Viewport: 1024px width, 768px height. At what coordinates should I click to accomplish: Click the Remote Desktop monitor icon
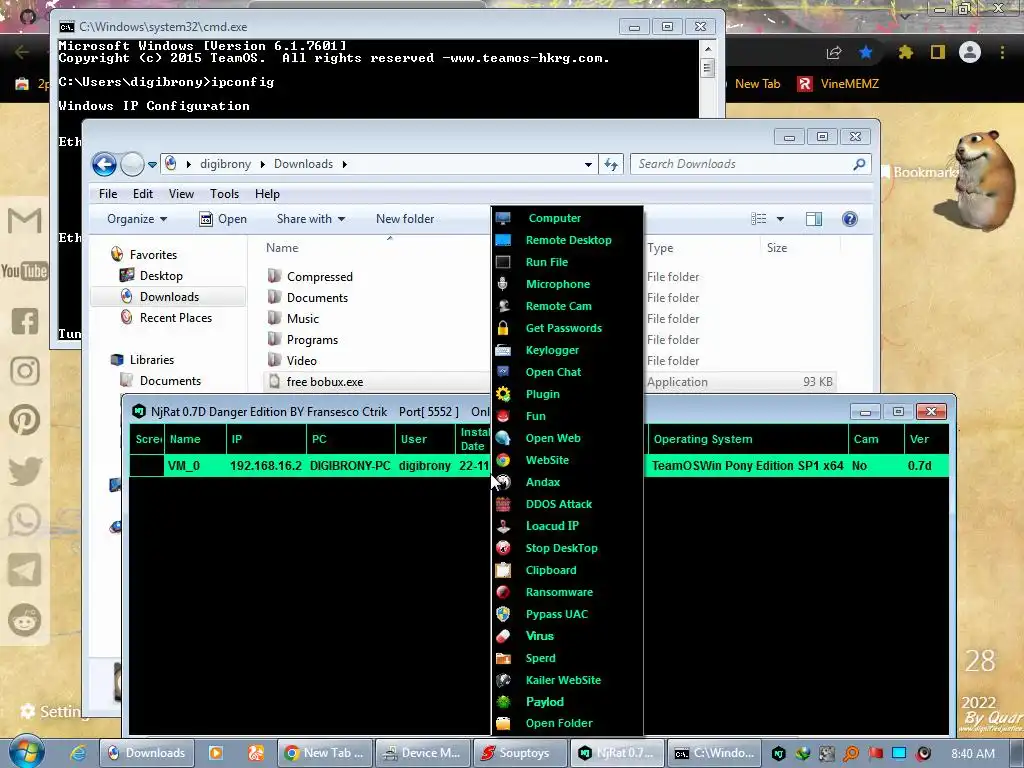pyautogui.click(x=503, y=240)
